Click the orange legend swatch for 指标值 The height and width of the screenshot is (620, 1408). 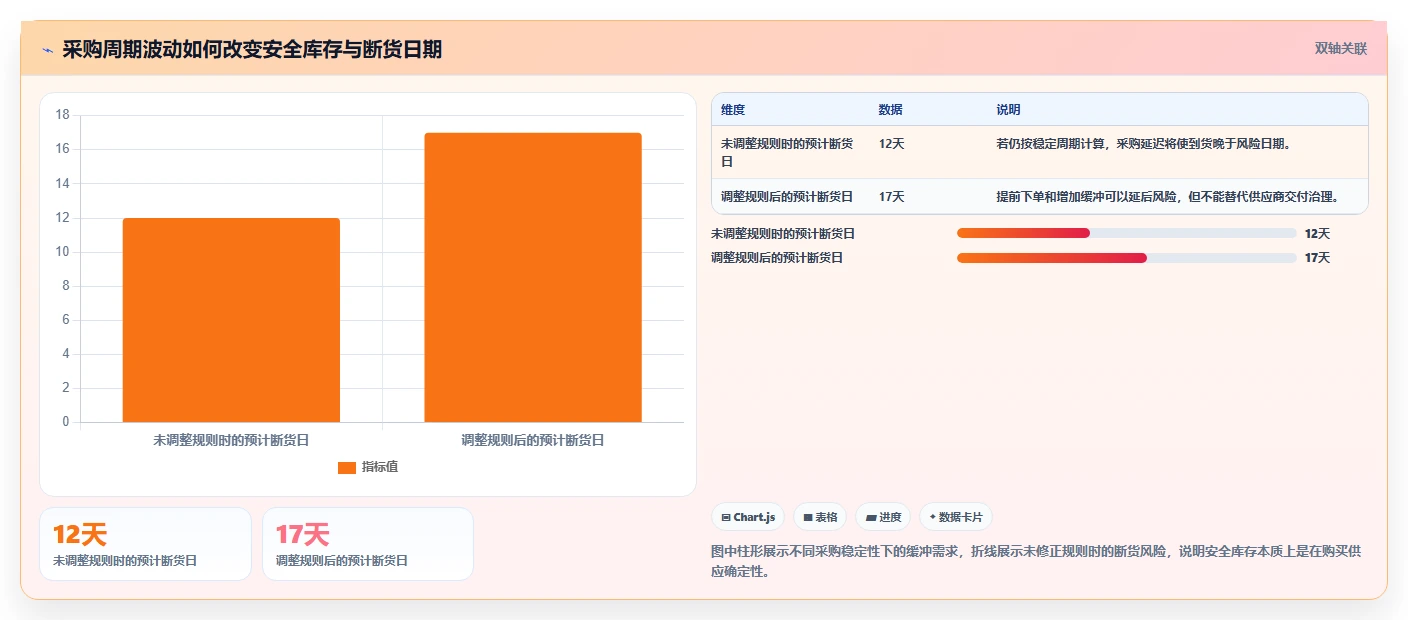tap(347, 467)
